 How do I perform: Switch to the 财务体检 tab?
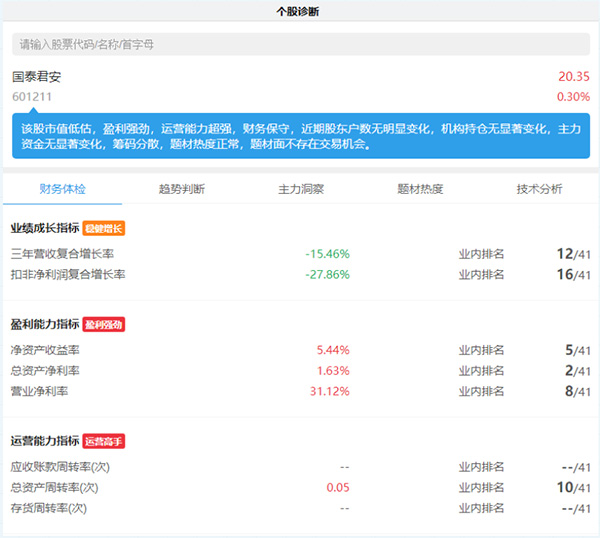[x=62, y=189]
